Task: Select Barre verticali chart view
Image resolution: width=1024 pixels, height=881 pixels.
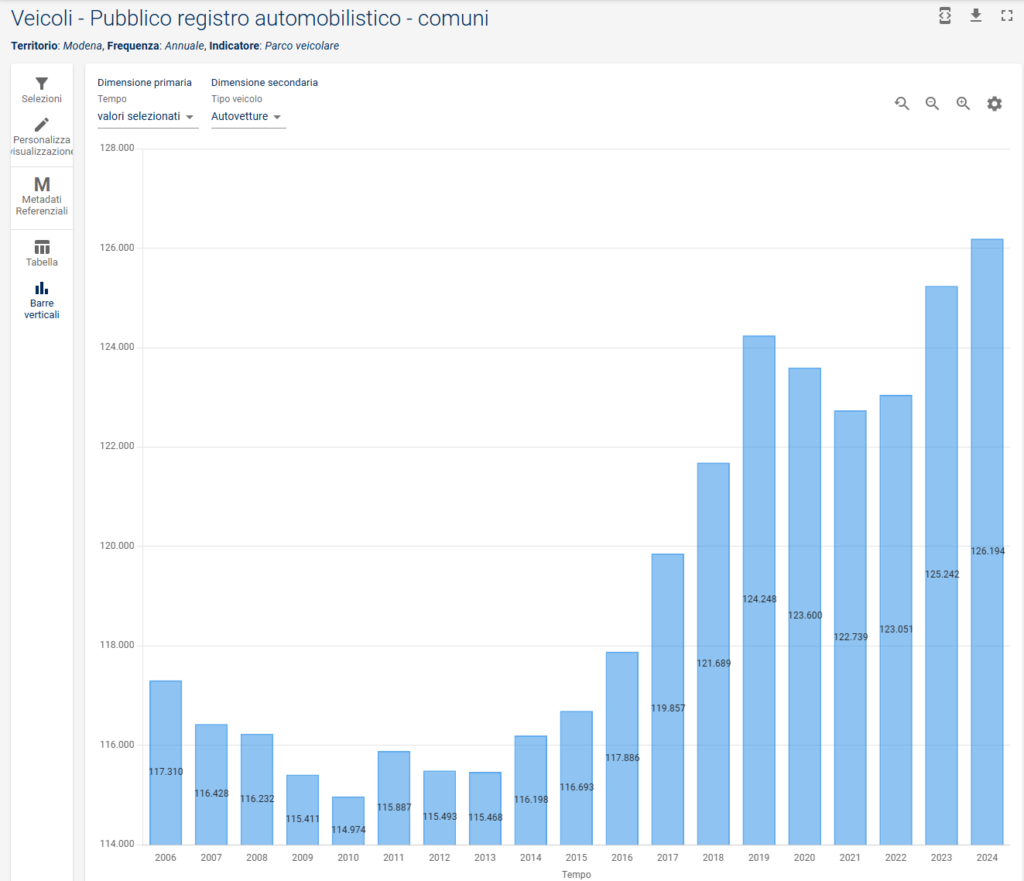Action: 42,299
